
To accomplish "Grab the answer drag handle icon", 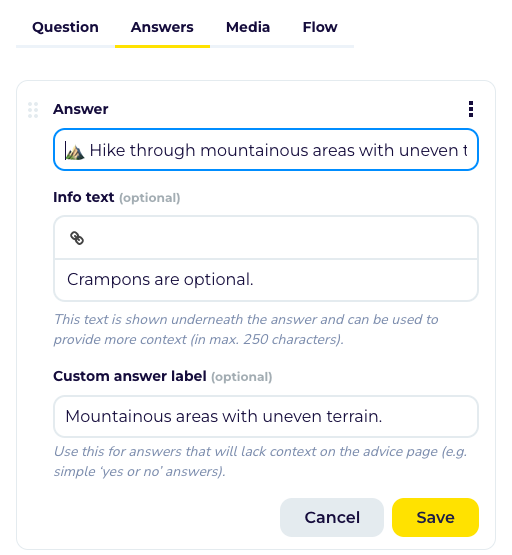I will point(33,110).
